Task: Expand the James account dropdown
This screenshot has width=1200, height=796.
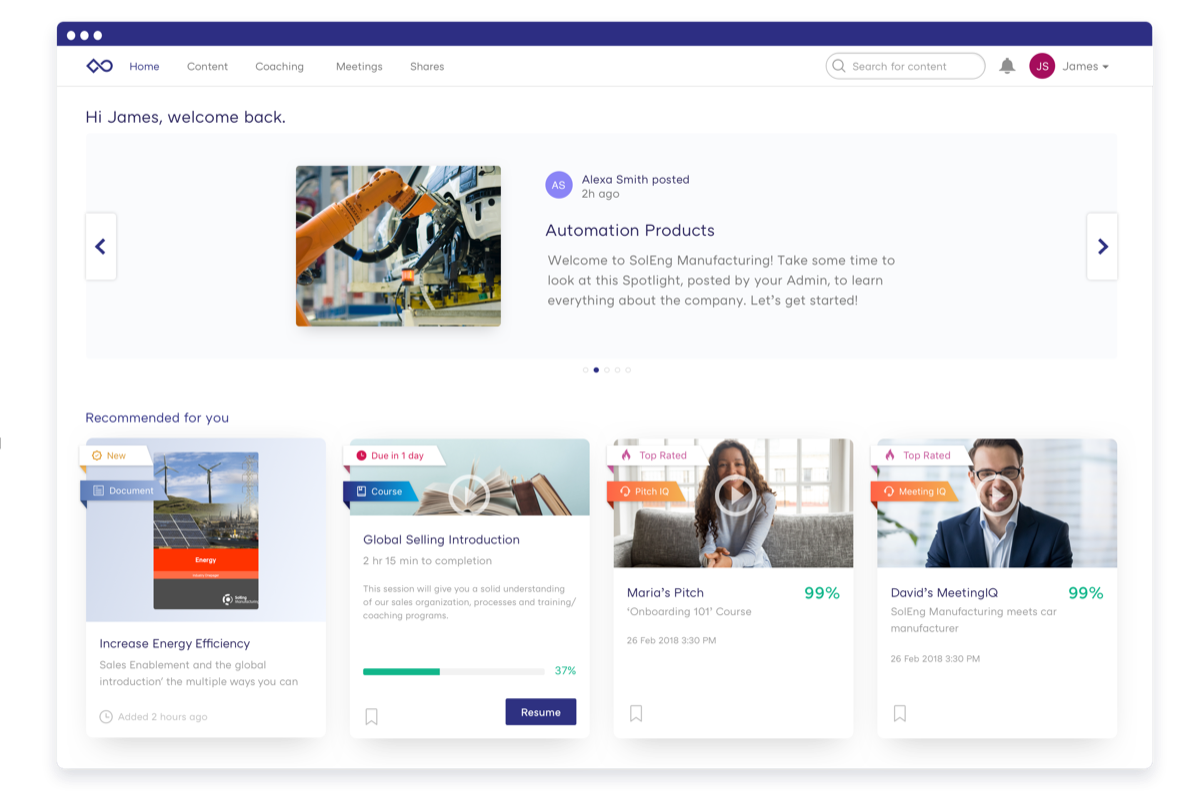Action: (1086, 67)
